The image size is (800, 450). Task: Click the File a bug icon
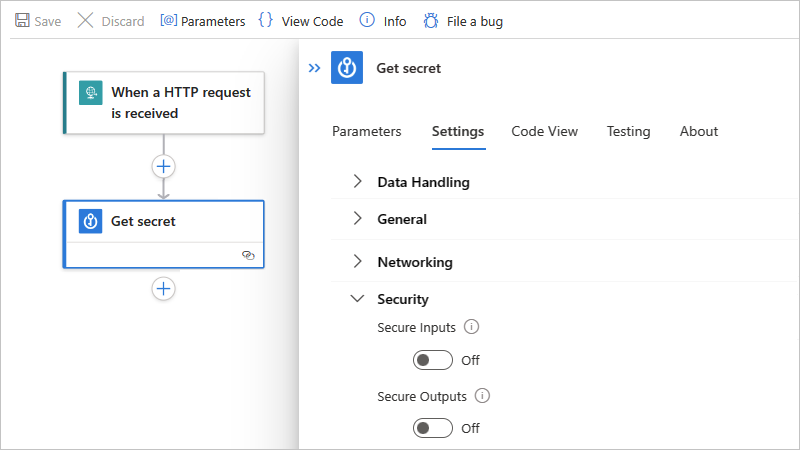[431, 21]
